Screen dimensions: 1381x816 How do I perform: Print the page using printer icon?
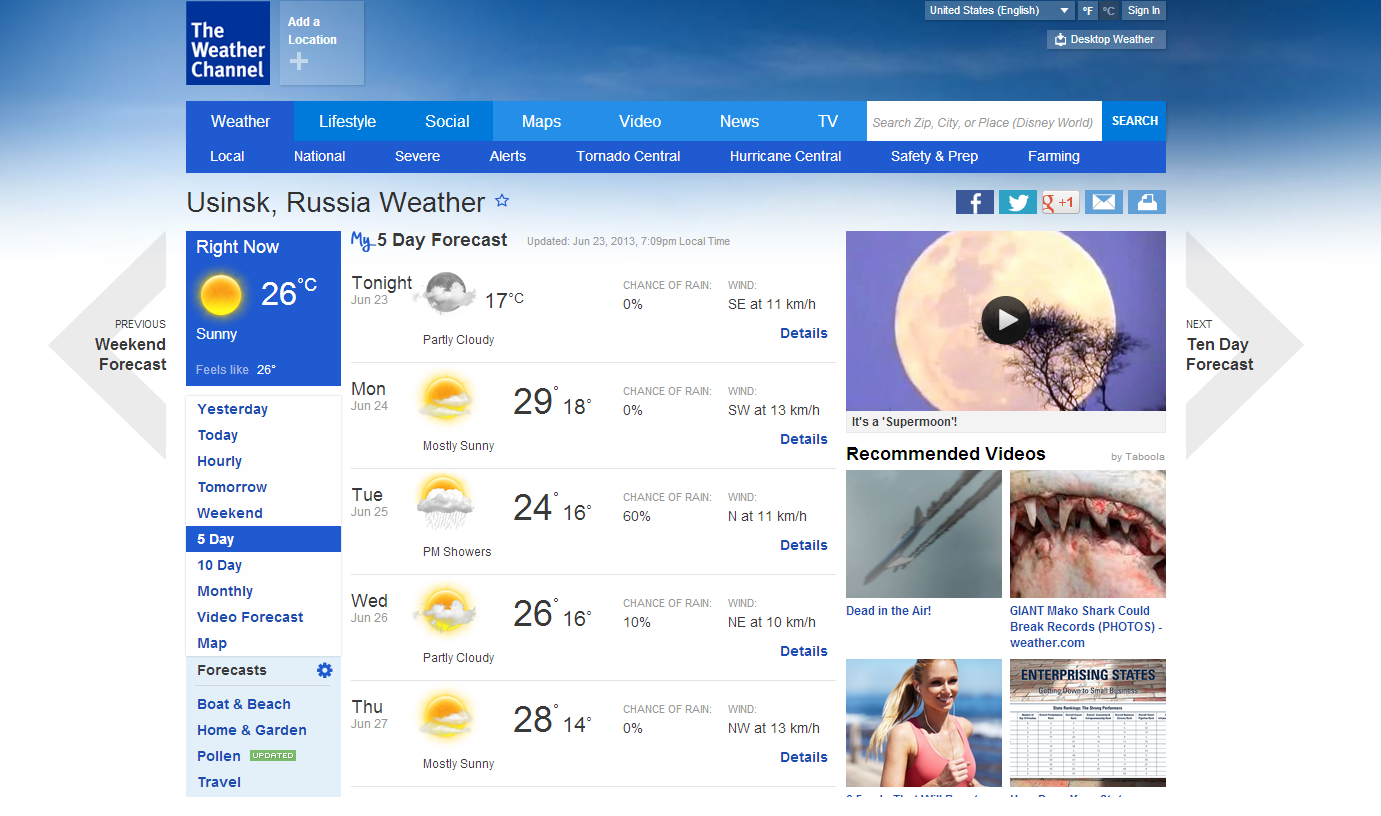point(1146,202)
